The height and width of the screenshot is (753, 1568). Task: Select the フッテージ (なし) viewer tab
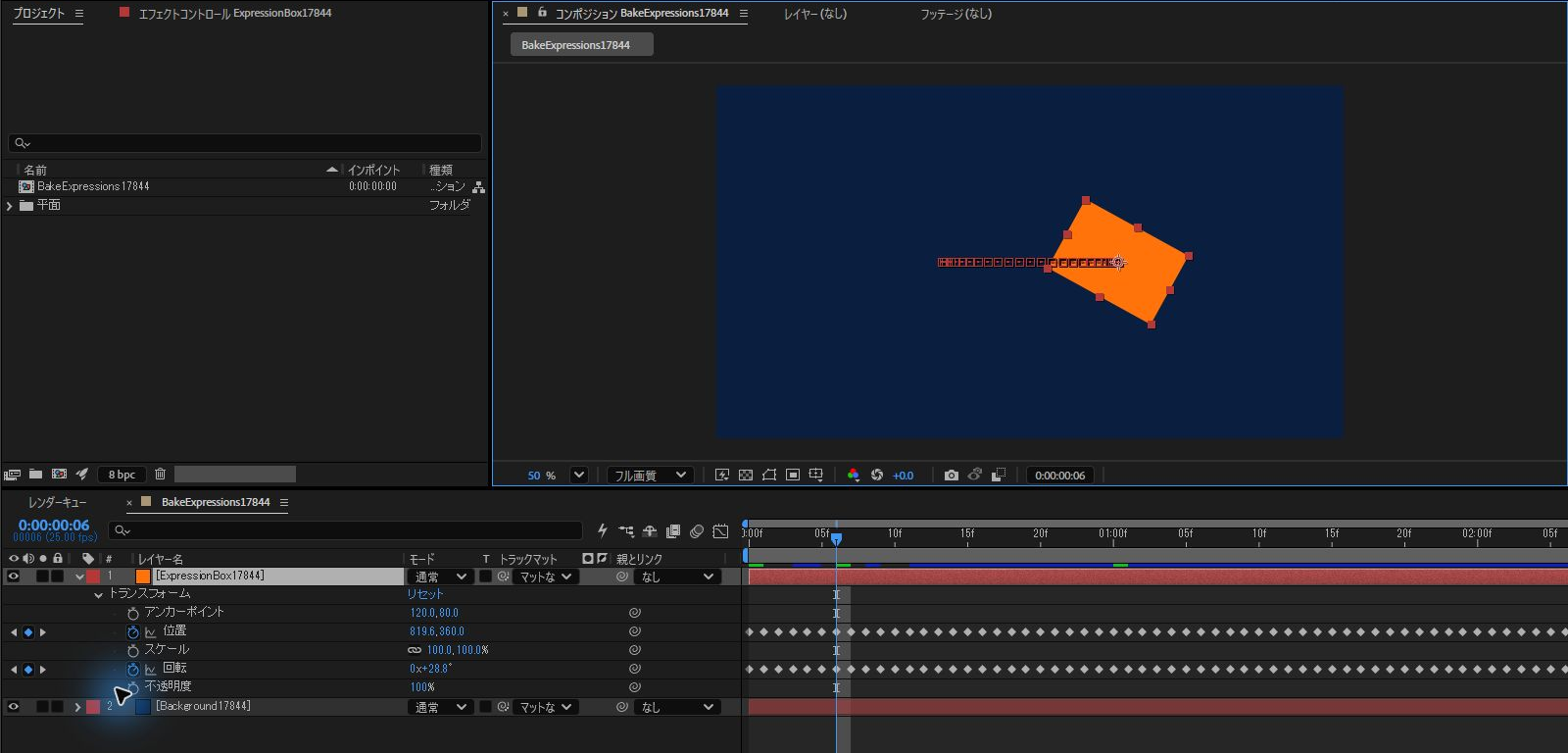[955, 14]
